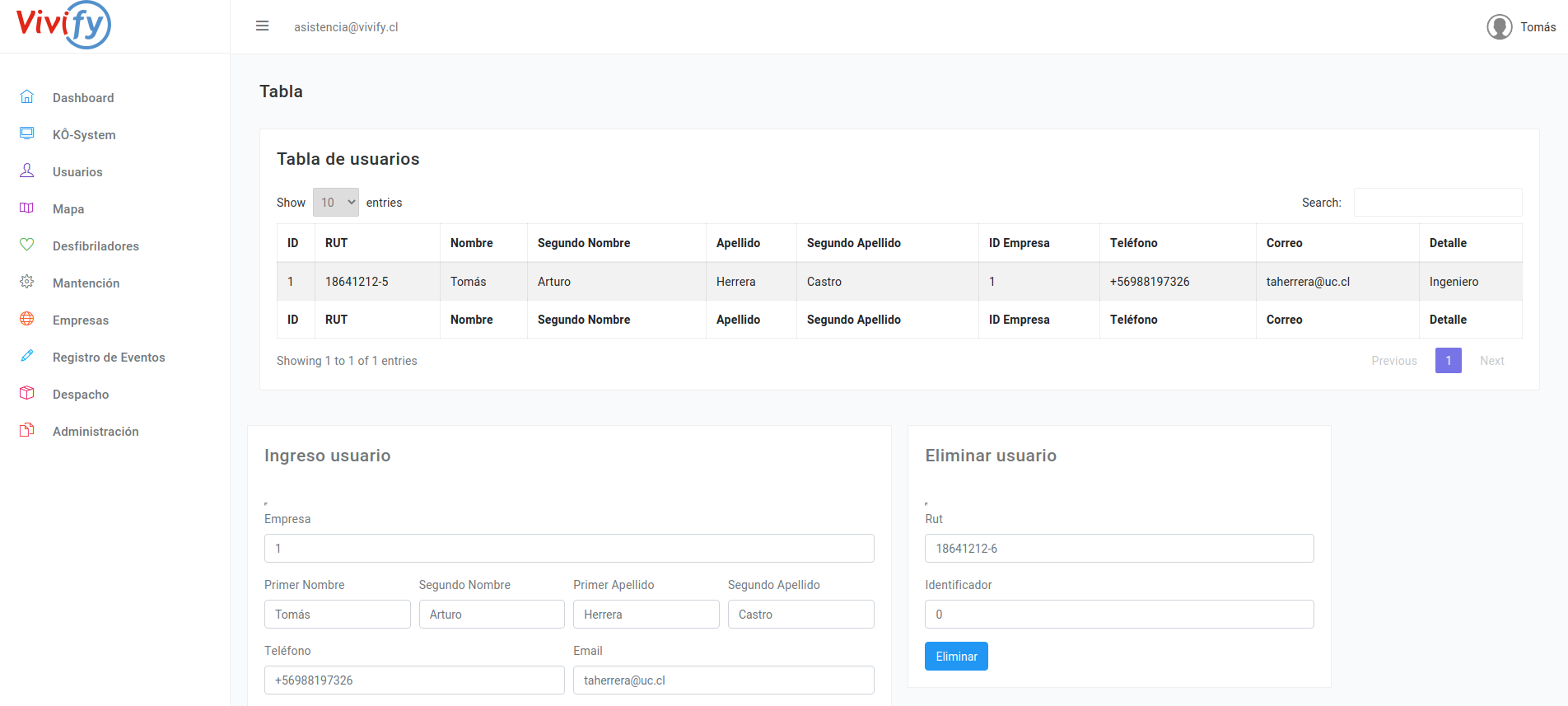The height and width of the screenshot is (706, 1568).
Task: Click the footer Correo column label
Action: [1284, 320]
